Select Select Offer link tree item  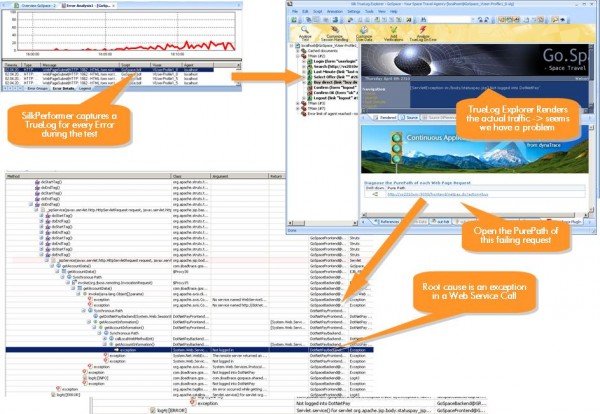pos(335,77)
